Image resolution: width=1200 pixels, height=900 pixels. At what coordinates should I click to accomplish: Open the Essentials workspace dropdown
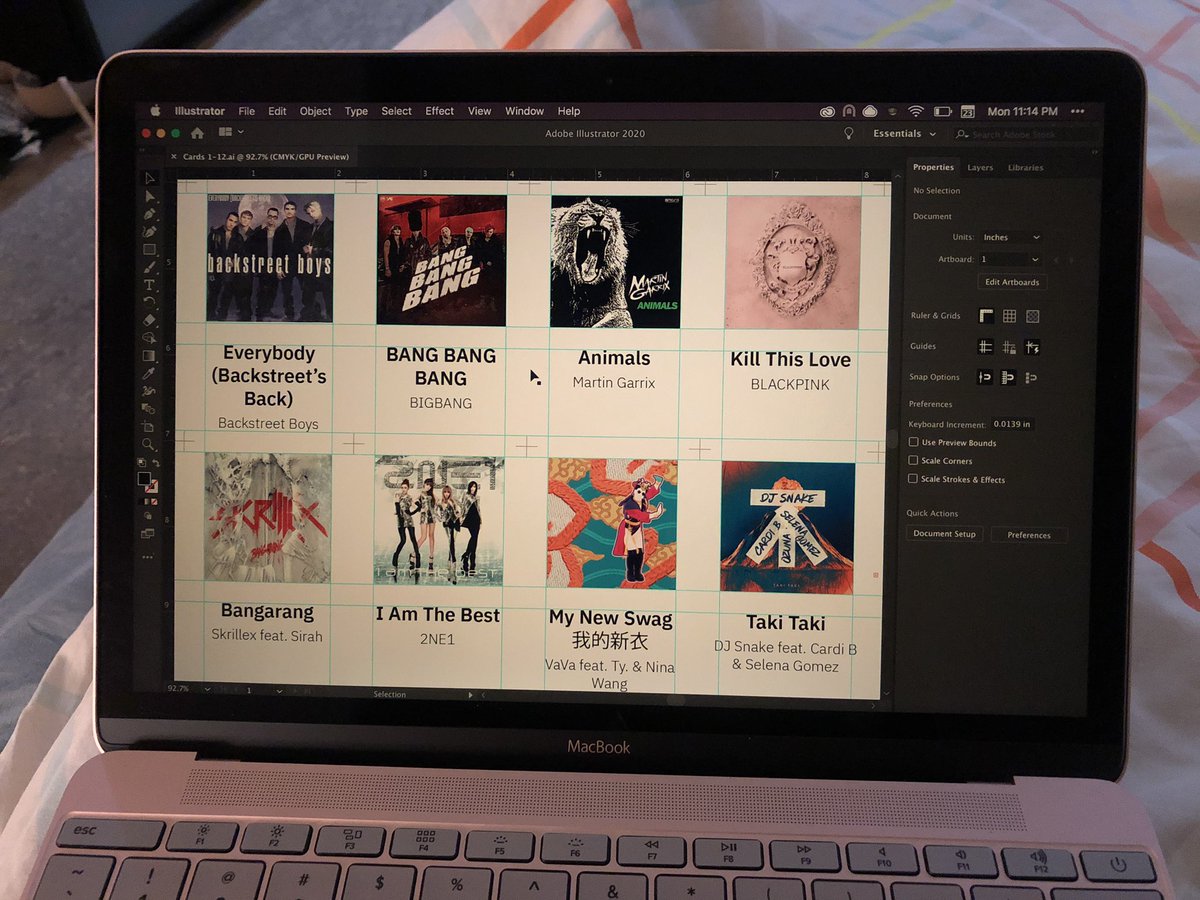(x=904, y=134)
